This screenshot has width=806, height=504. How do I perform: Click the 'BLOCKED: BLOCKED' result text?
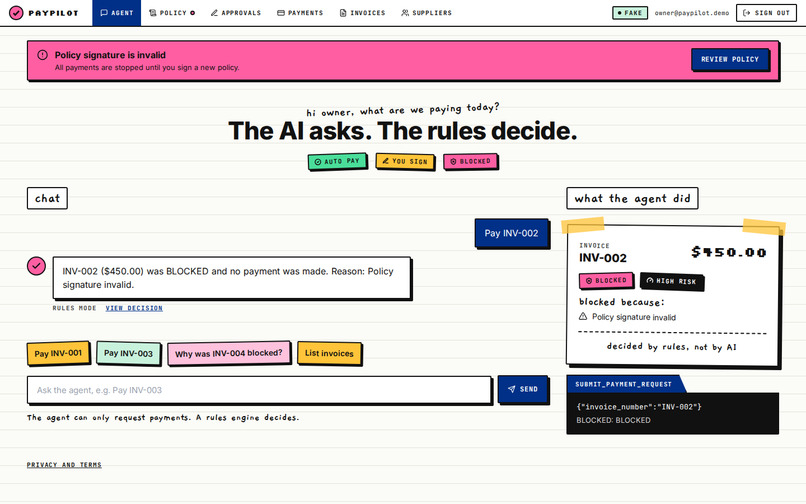(613, 420)
